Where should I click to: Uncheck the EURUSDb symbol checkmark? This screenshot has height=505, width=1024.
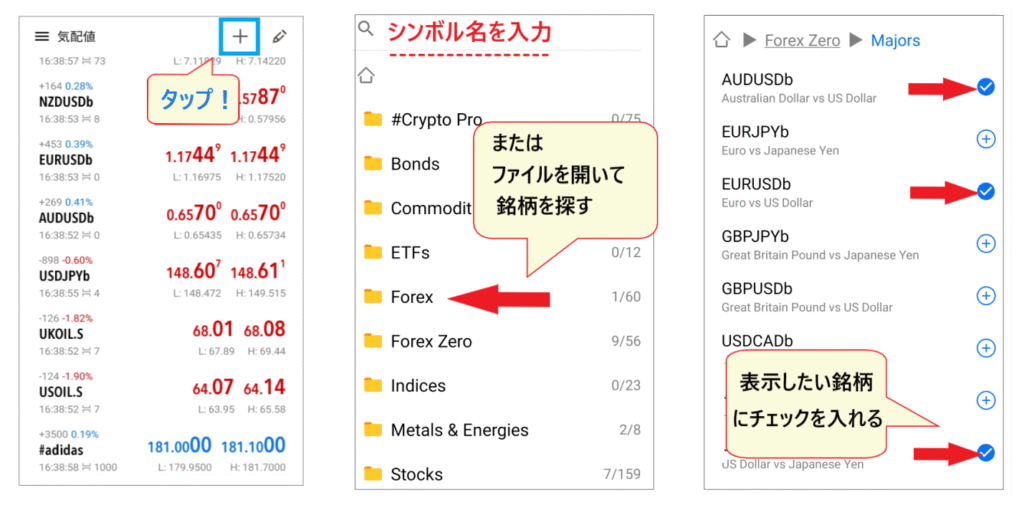pos(985,191)
